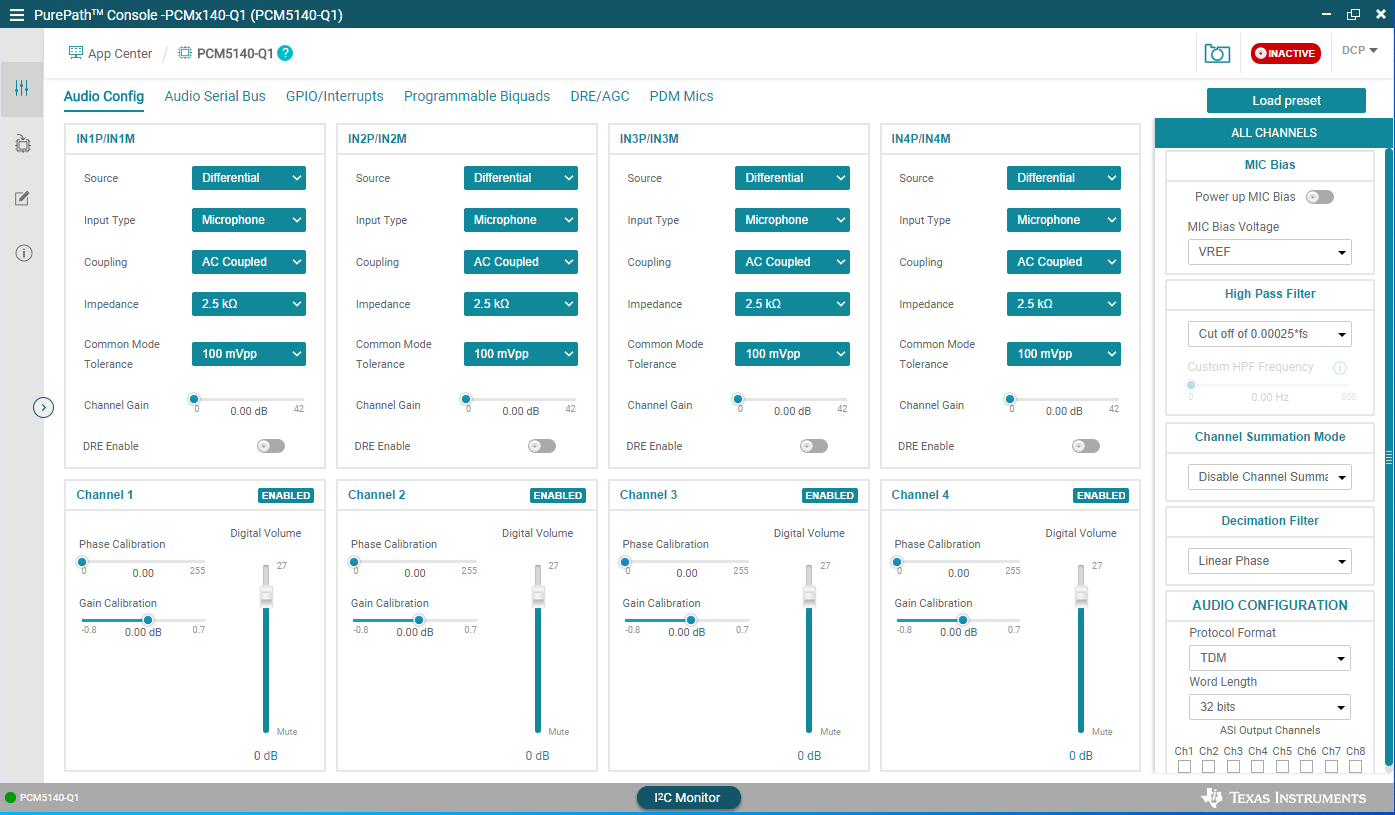Image resolution: width=1395 pixels, height=815 pixels.
Task: Click the camera snapshot icon
Action: pyautogui.click(x=1217, y=53)
